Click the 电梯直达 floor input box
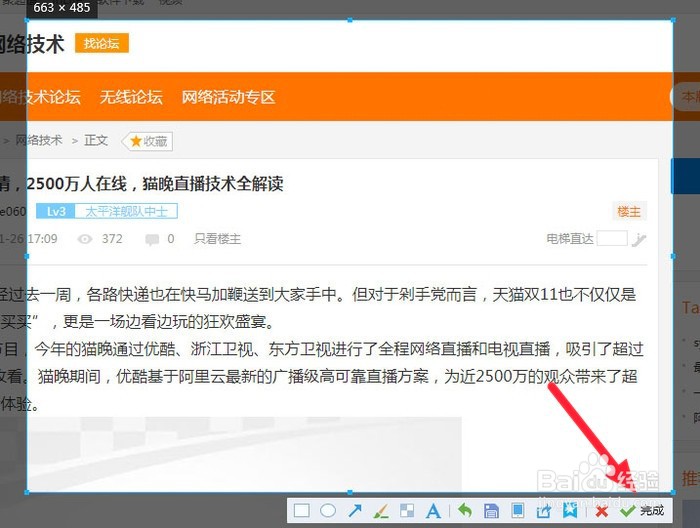The image size is (700, 528). point(612,238)
